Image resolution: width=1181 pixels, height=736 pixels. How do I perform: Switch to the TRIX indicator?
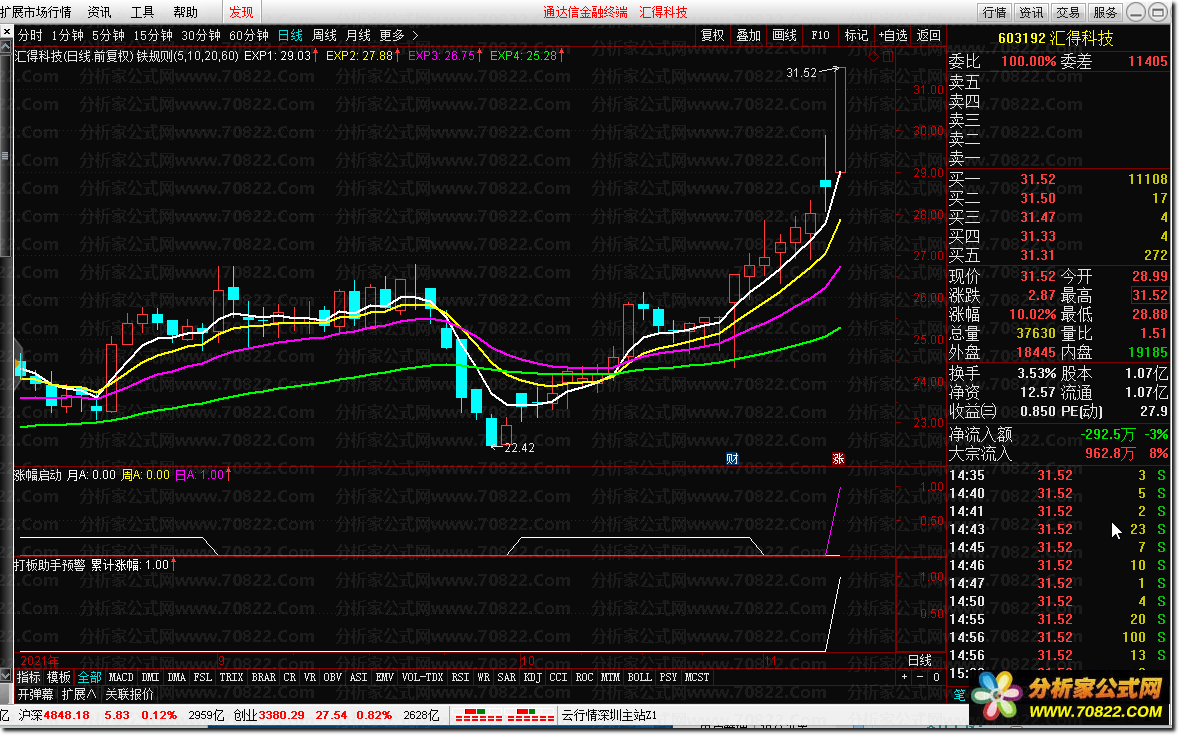pyautogui.click(x=231, y=677)
